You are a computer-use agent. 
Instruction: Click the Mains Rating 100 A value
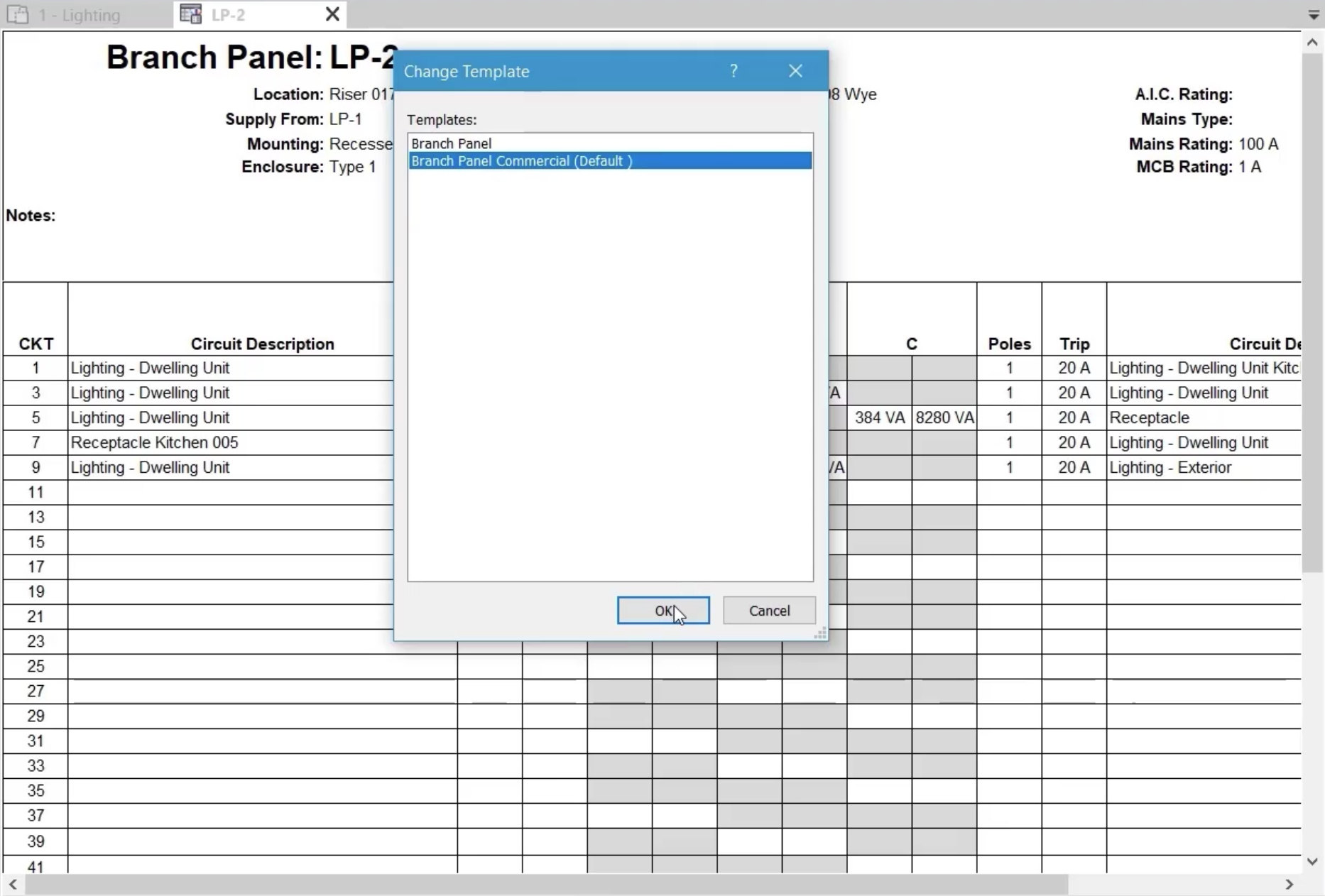1258,144
